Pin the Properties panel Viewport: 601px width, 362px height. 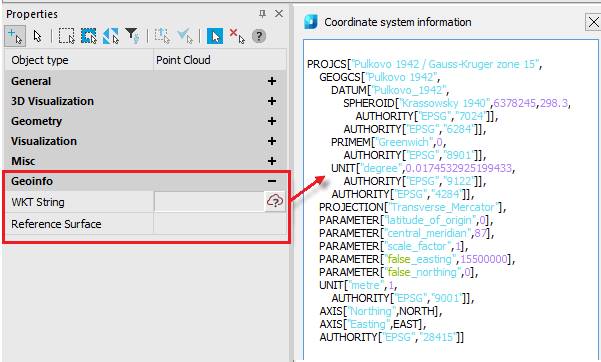point(262,14)
